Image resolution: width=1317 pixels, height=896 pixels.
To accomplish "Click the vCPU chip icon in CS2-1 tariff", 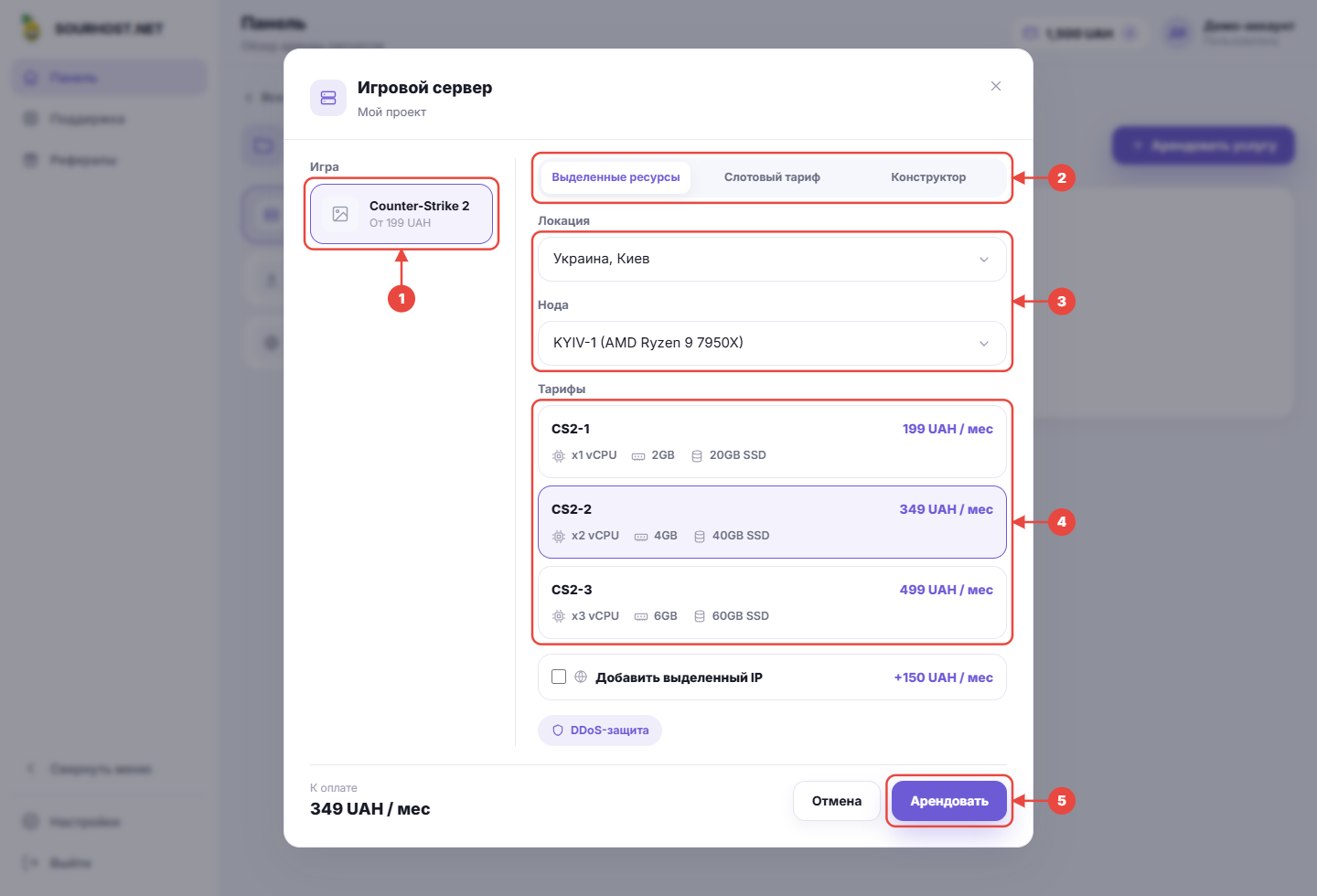I will coord(559,455).
